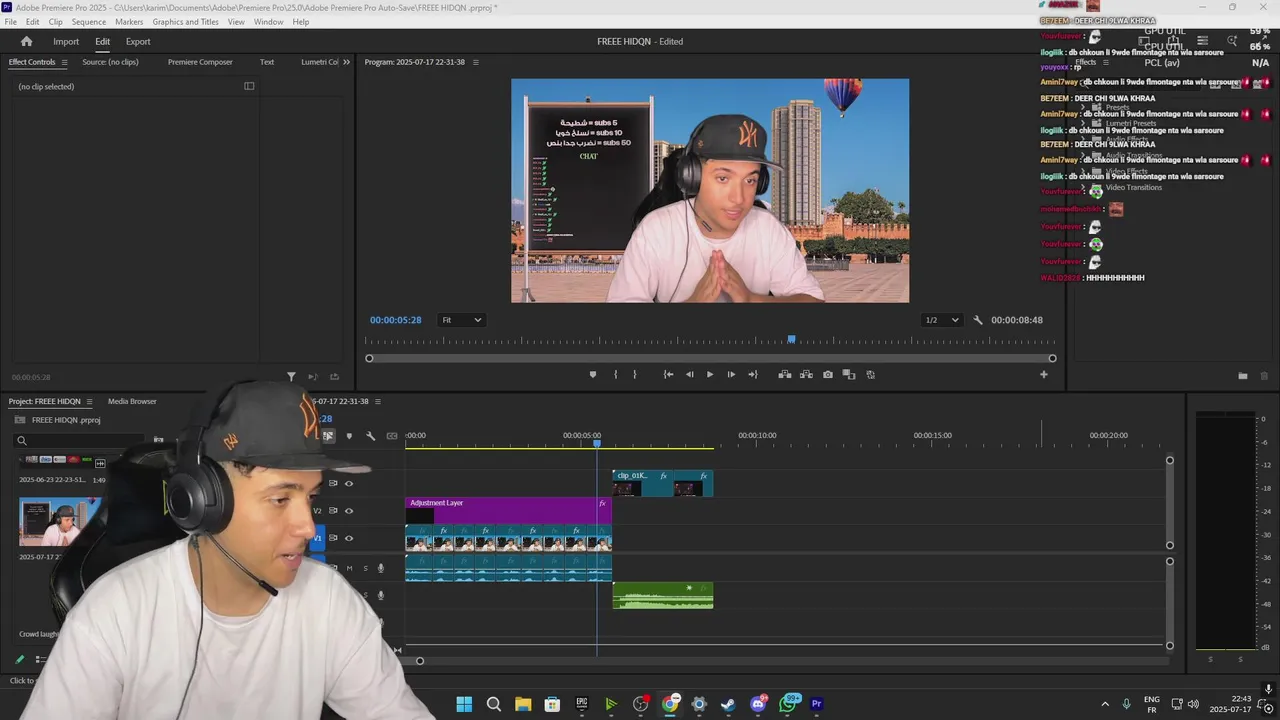Viewport: 1280px width, 720px height.
Task: Open Timeline display settings wrench
Action: click(370, 436)
